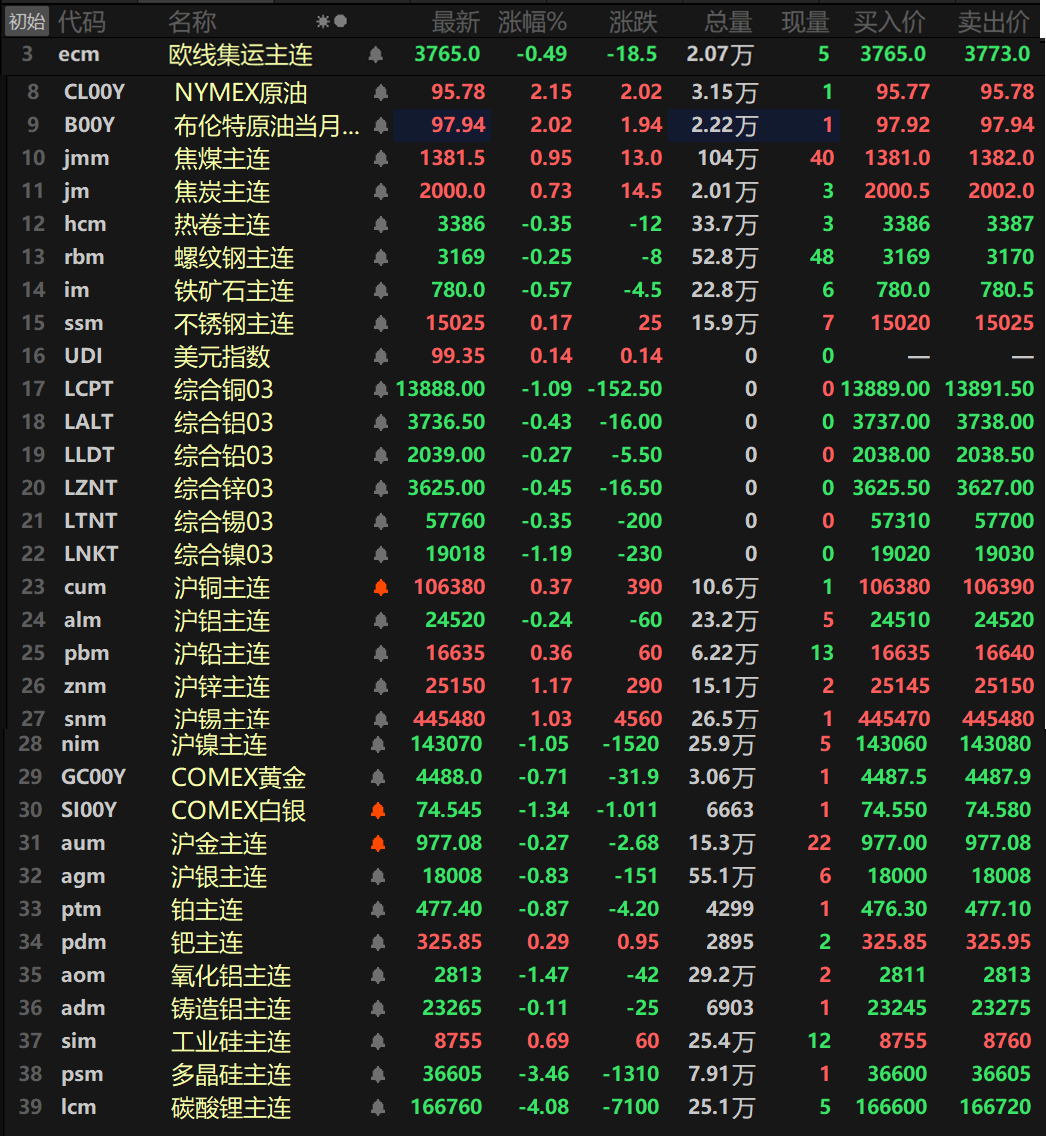This screenshot has width=1046, height=1136.
Task: Click alert bell for 综合镍03
Action: 381,554
